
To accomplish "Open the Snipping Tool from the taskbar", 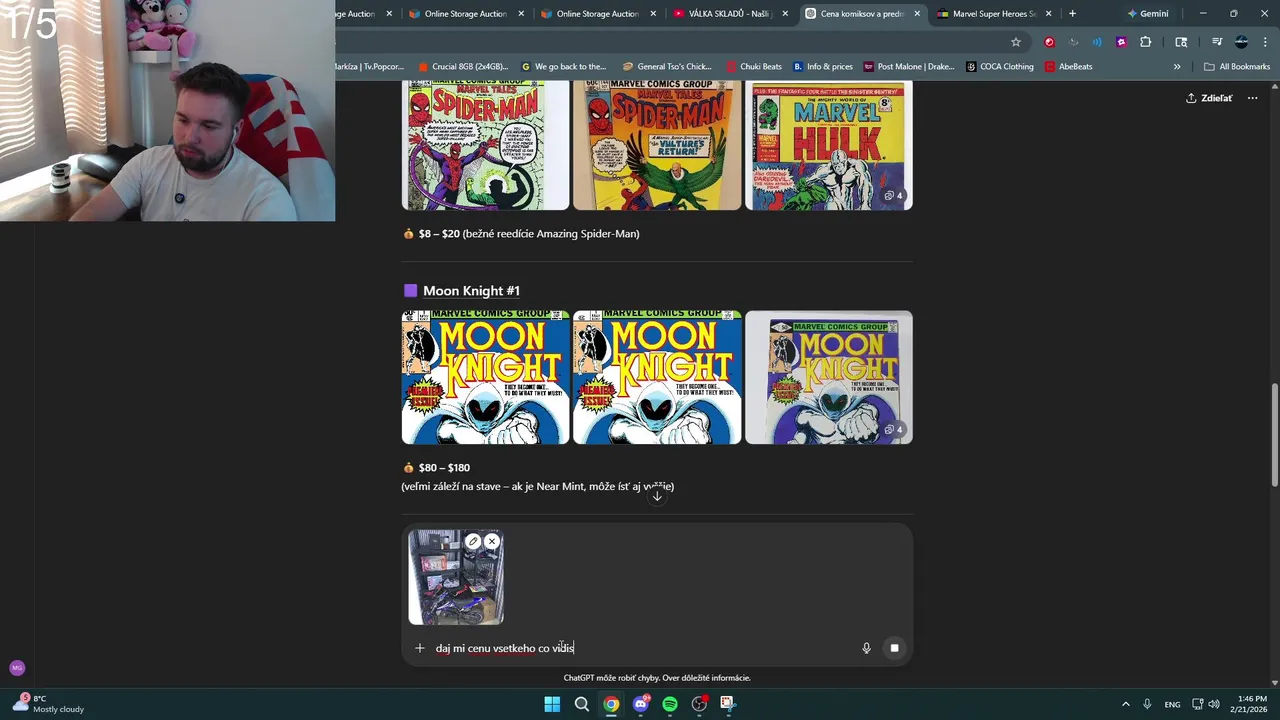I will coord(727,704).
